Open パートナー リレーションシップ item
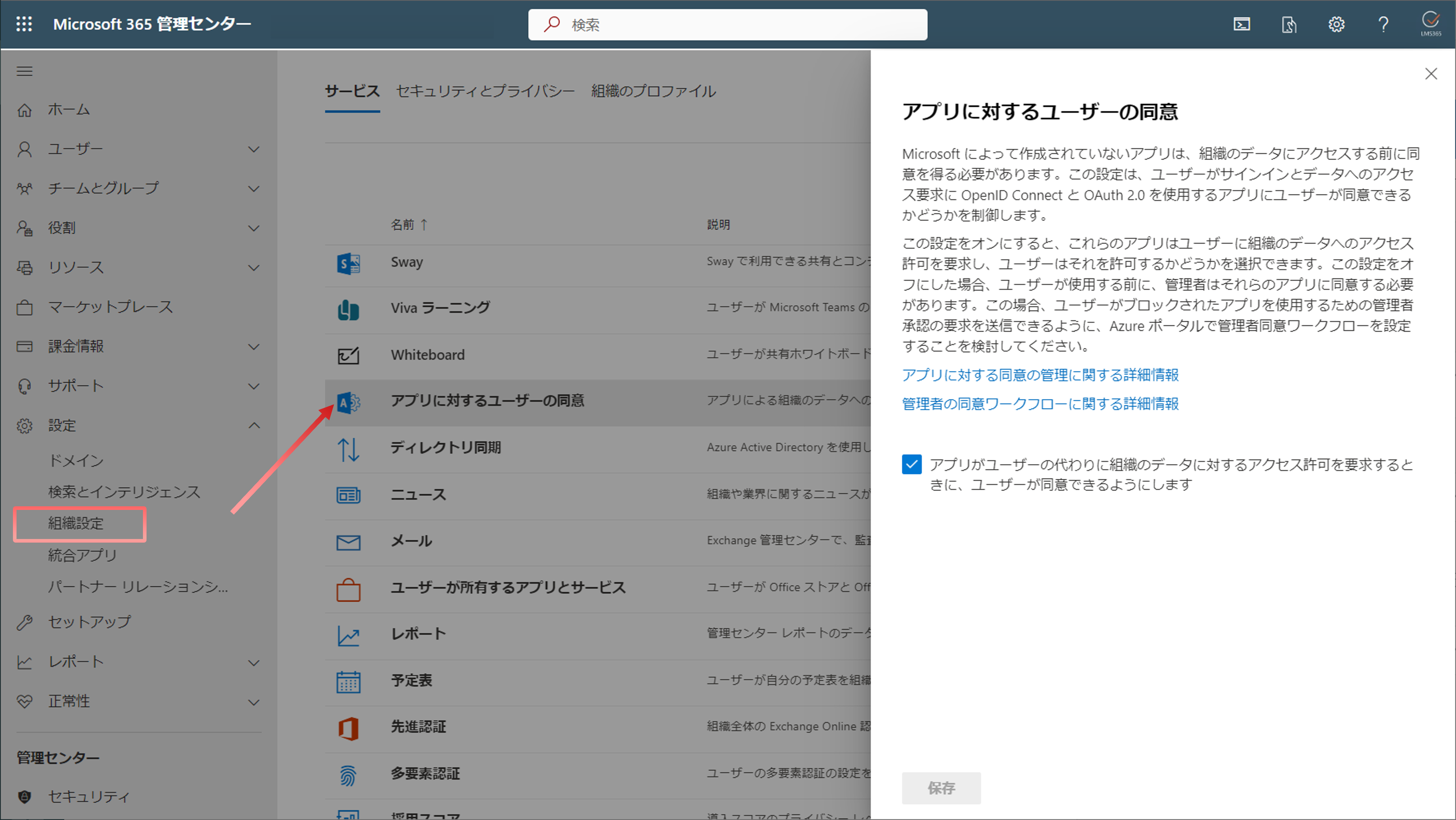The image size is (1456, 820). pyautogui.click(x=139, y=587)
